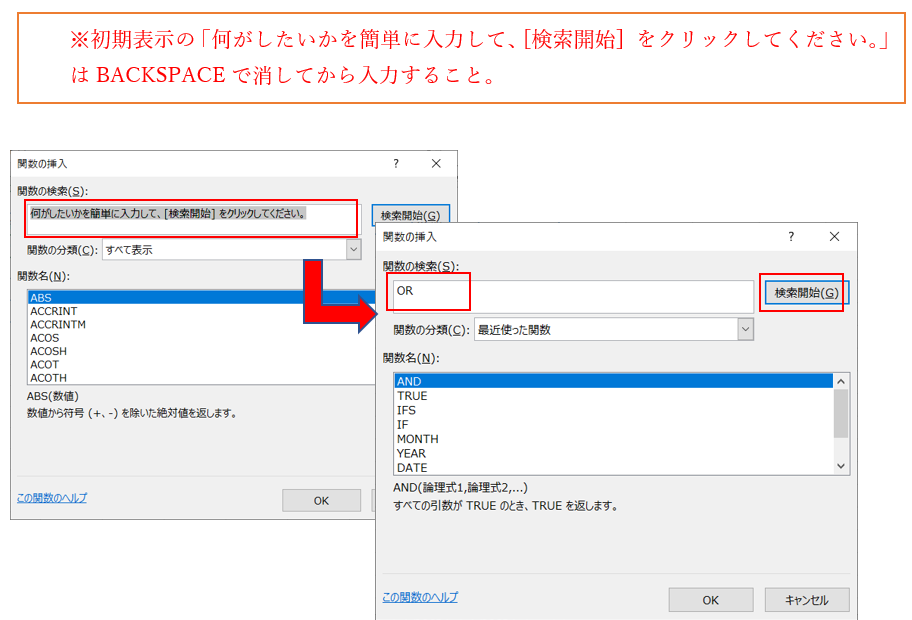The width and height of the screenshot is (912, 620).
Task: Click the scroll up arrow of the function list
Action: 841,381
